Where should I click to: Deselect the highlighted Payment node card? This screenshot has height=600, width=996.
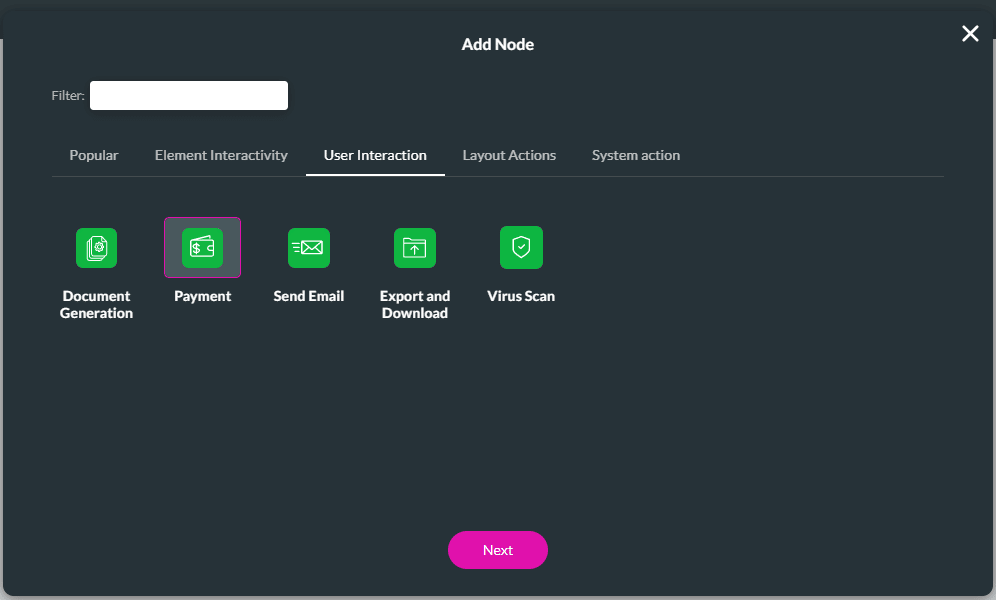[x=202, y=248]
